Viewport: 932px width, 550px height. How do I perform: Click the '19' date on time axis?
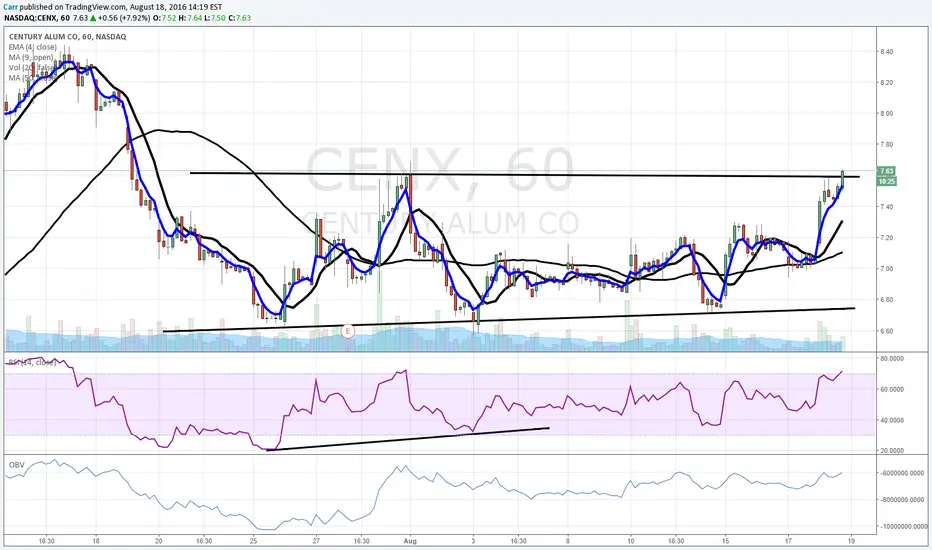[x=851, y=541]
